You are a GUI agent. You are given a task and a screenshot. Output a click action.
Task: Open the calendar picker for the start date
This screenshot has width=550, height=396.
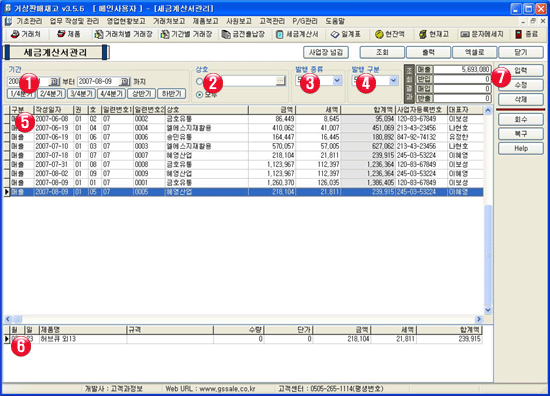pyautogui.click(x=54, y=82)
